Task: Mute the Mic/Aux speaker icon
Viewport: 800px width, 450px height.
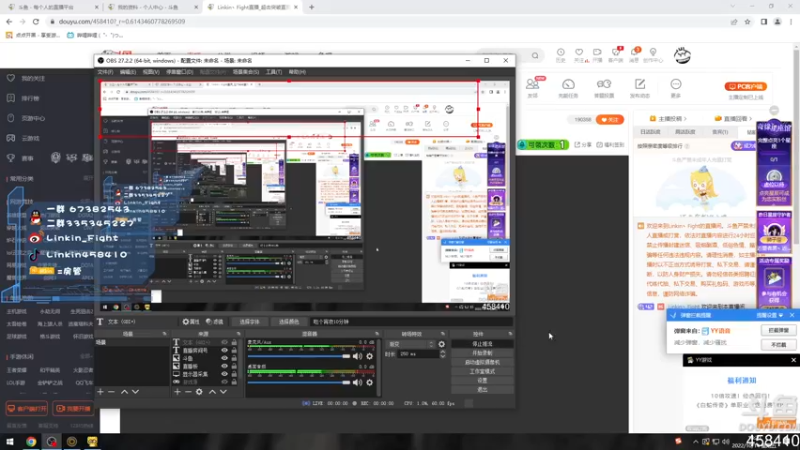Action: 358,356
